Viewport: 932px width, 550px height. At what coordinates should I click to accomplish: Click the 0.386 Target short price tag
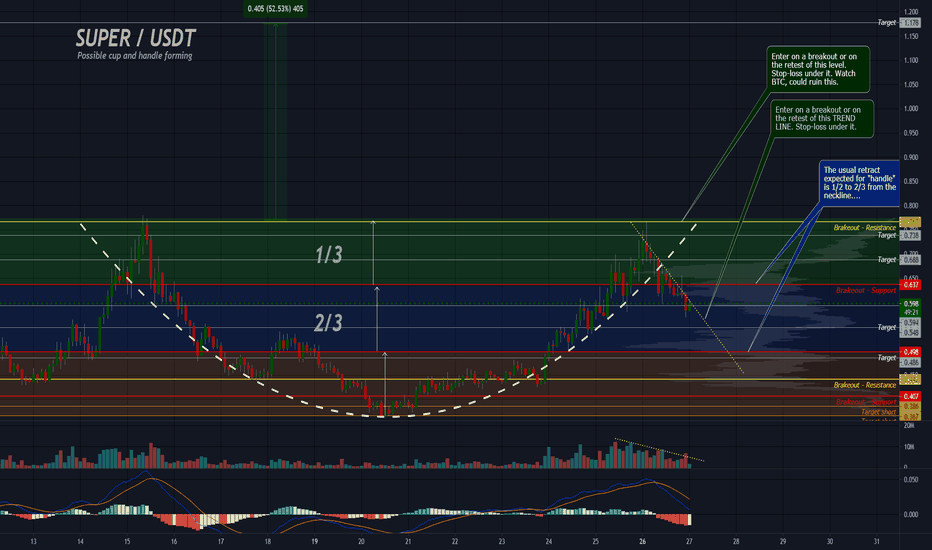click(x=910, y=407)
